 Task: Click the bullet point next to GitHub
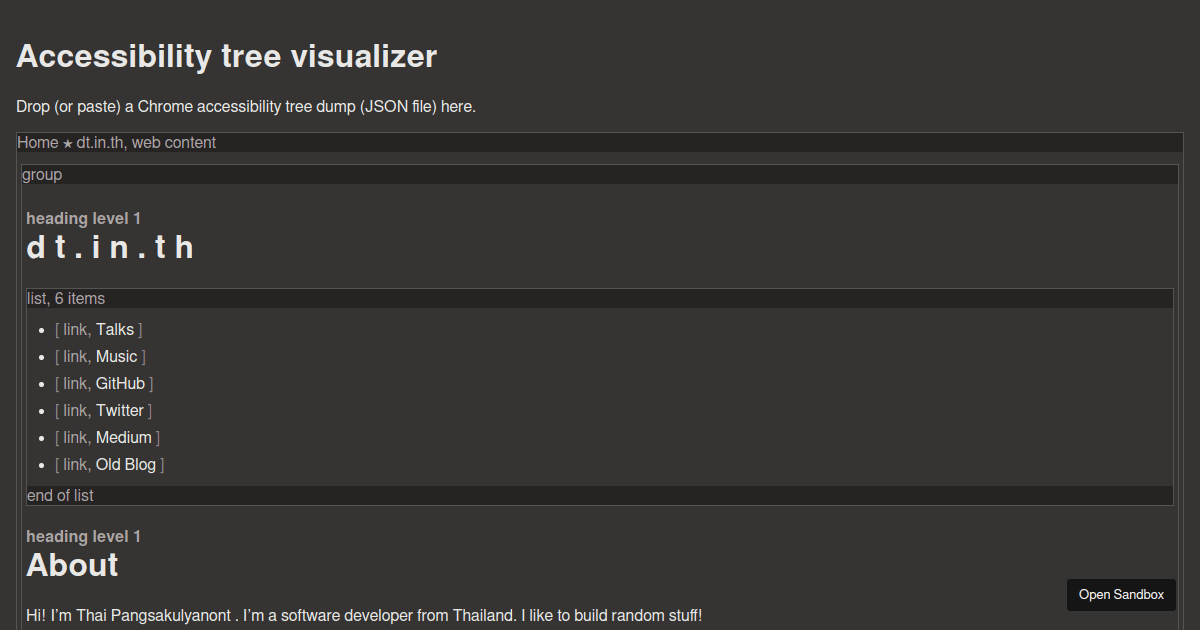pos(42,384)
